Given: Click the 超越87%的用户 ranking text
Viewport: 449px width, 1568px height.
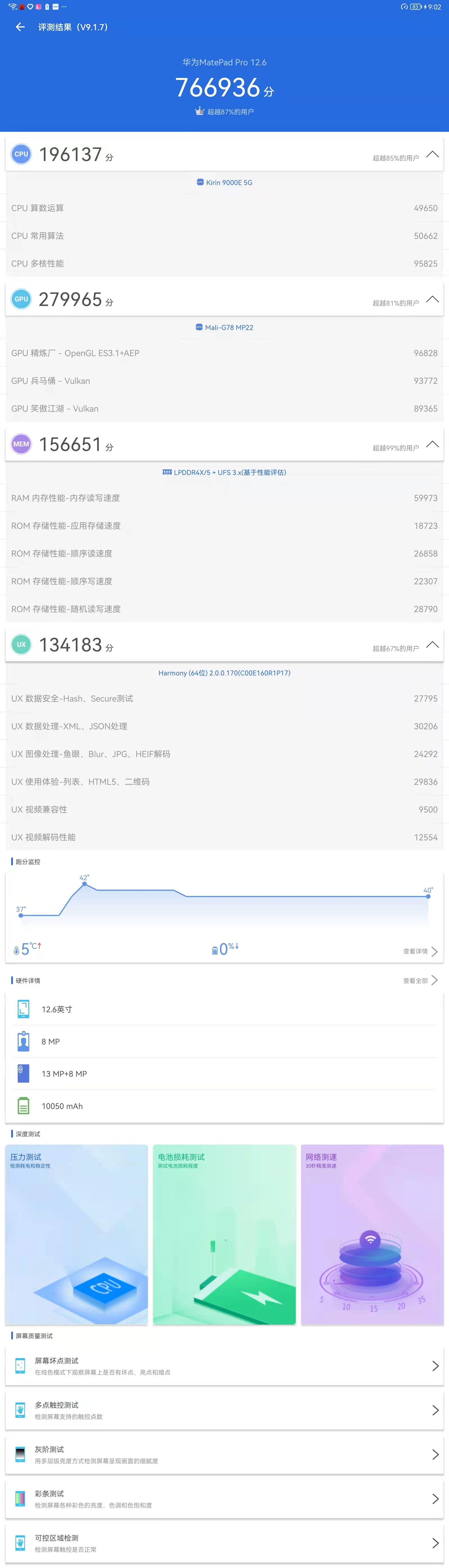Looking at the screenshot, I should (x=230, y=111).
